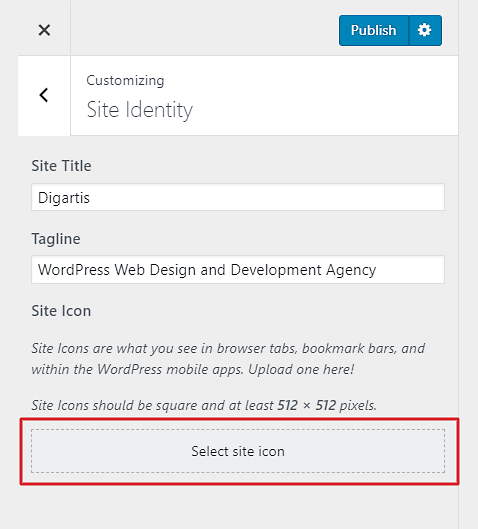Click the Site Icon heading label

pos(61,311)
